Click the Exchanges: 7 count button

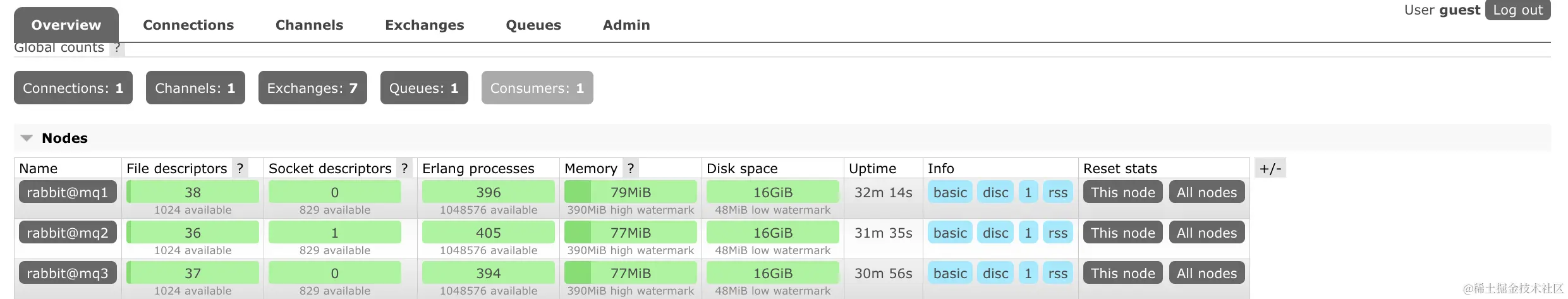click(312, 88)
